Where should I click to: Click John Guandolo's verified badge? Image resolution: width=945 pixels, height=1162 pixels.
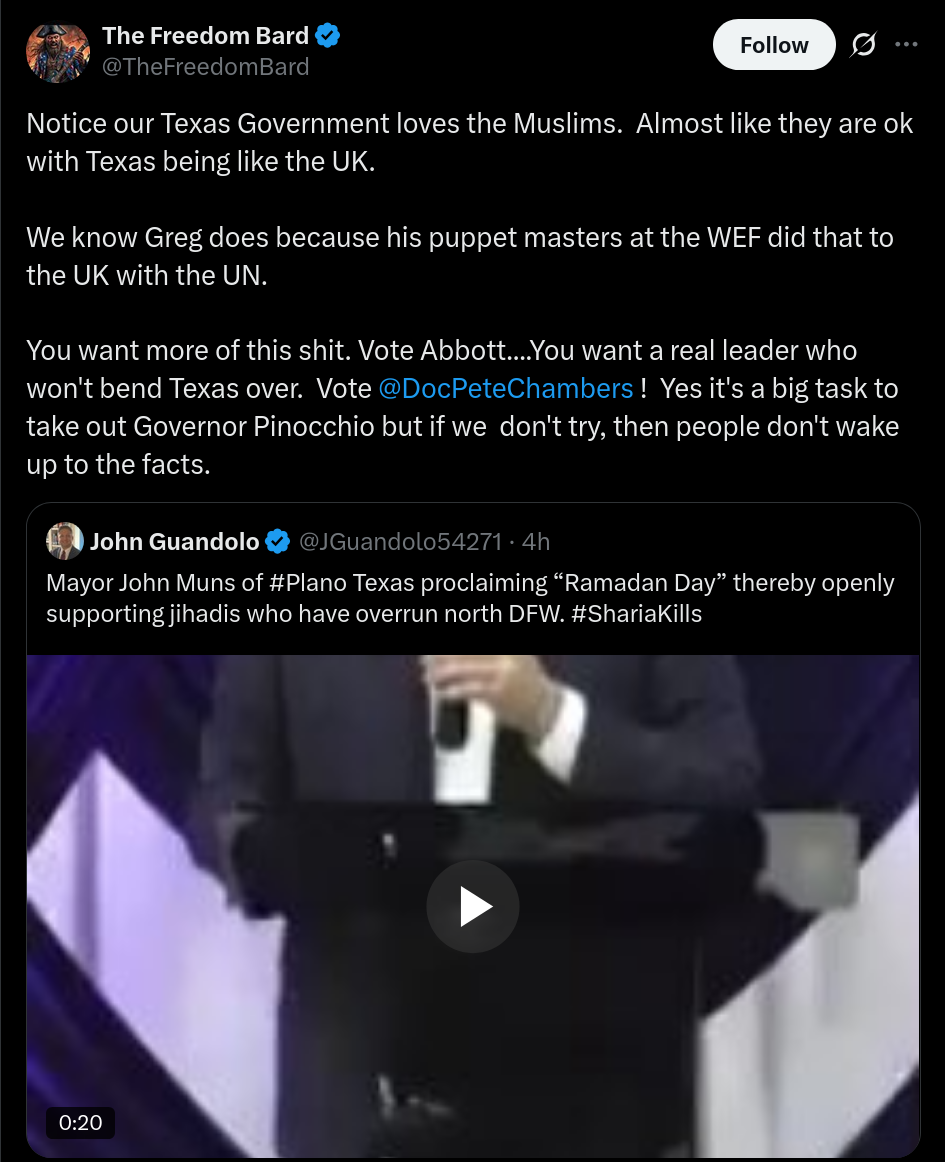pos(278,542)
